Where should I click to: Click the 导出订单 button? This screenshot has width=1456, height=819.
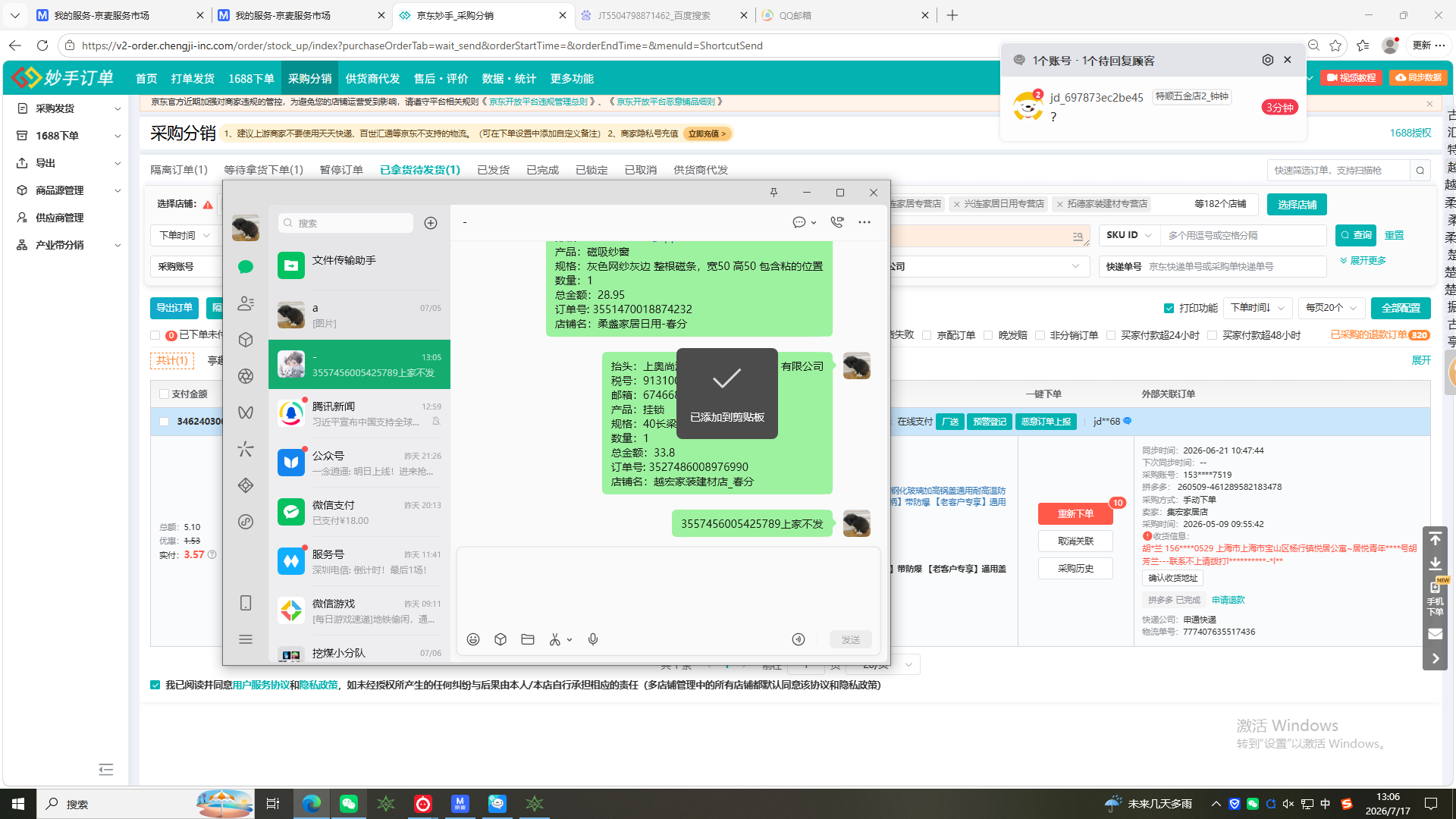[x=174, y=308]
